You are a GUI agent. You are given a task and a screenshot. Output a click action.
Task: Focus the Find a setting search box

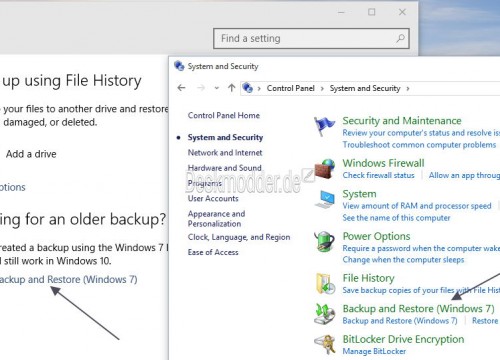coord(311,39)
